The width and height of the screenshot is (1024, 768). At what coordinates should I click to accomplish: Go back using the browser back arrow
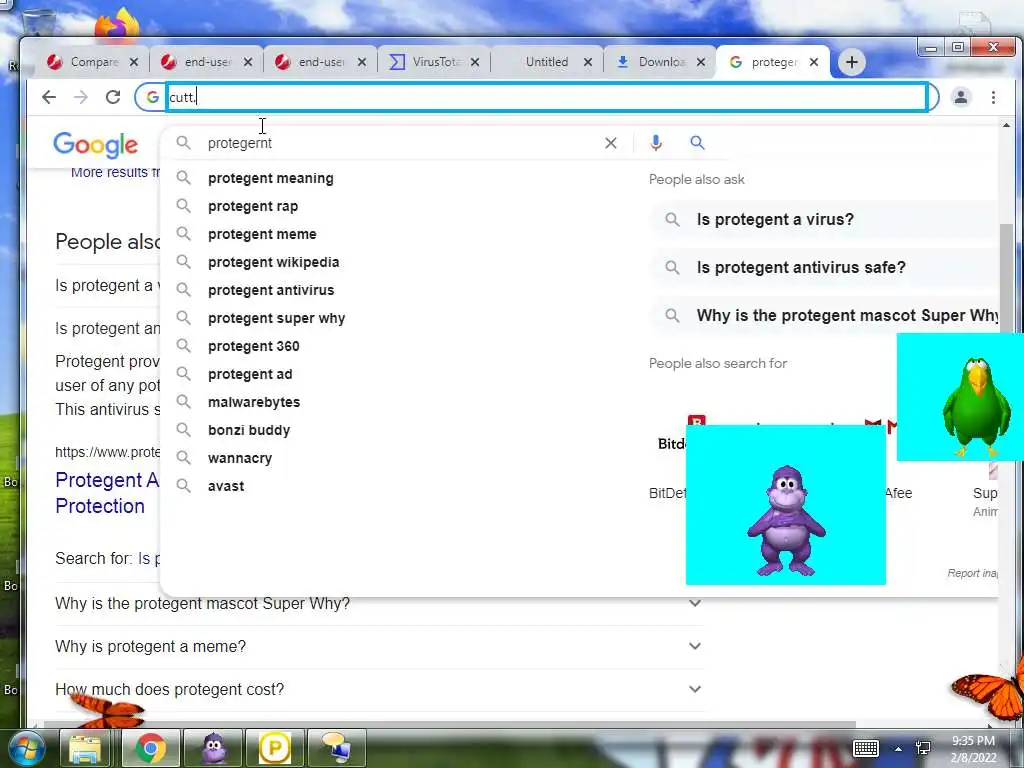coord(49,97)
